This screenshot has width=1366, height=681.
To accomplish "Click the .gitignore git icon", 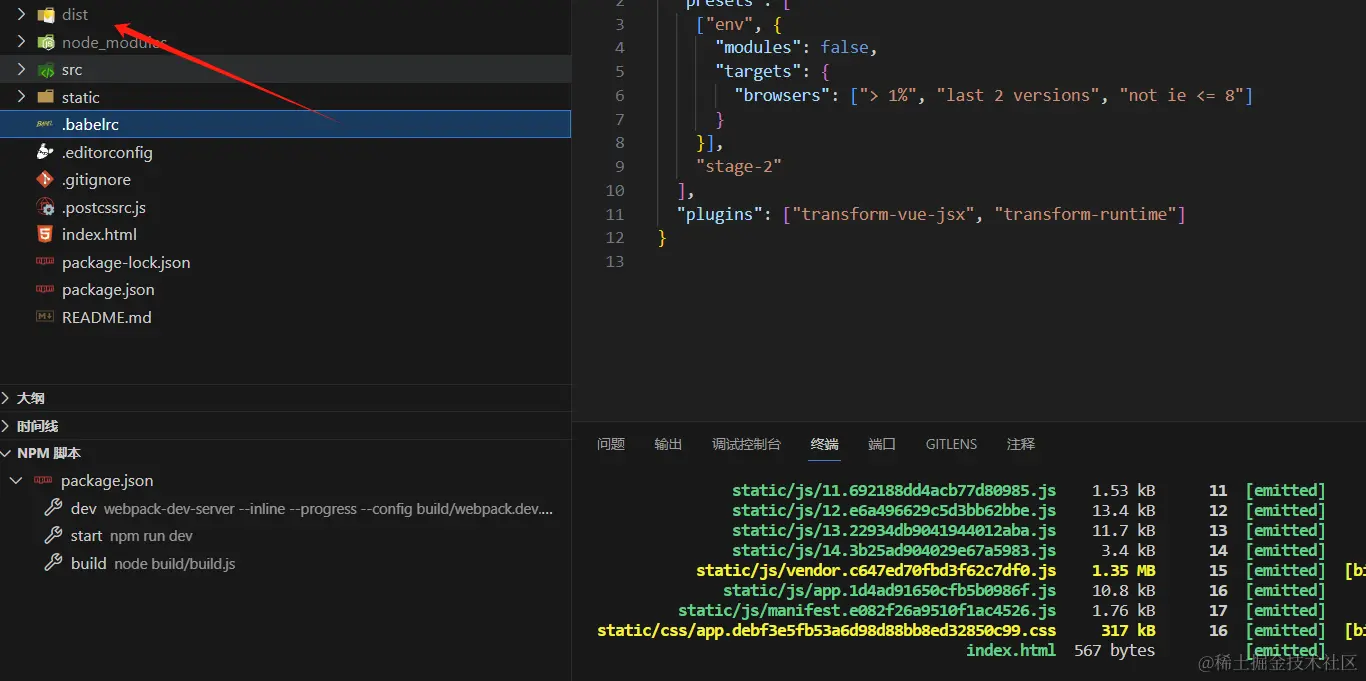I will point(45,180).
